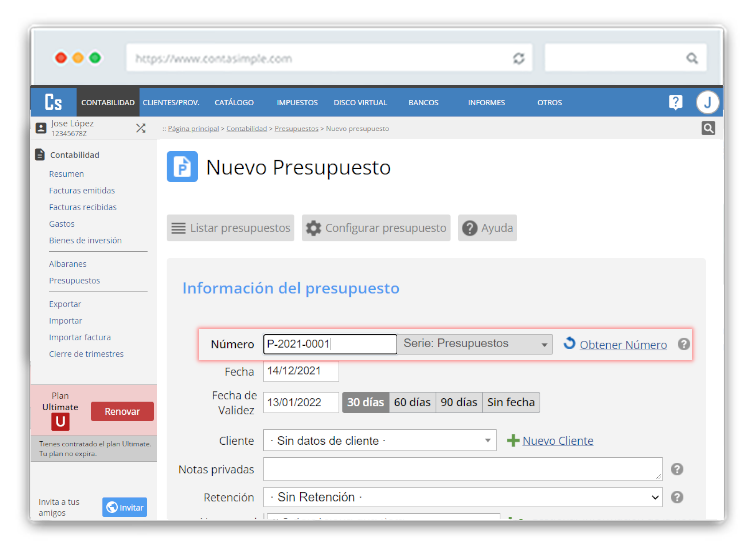Open the Clientes/Prov. top menu

point(171,102)
